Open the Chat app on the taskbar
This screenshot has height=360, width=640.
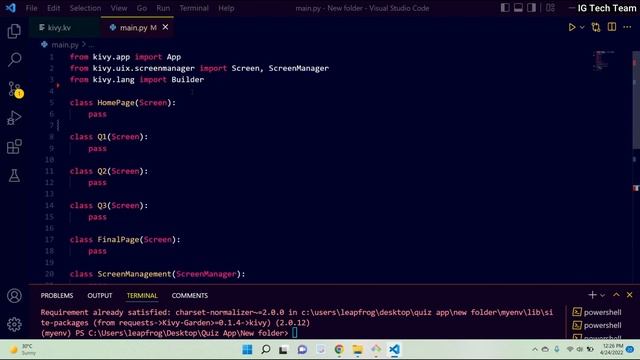click(302, 349)
